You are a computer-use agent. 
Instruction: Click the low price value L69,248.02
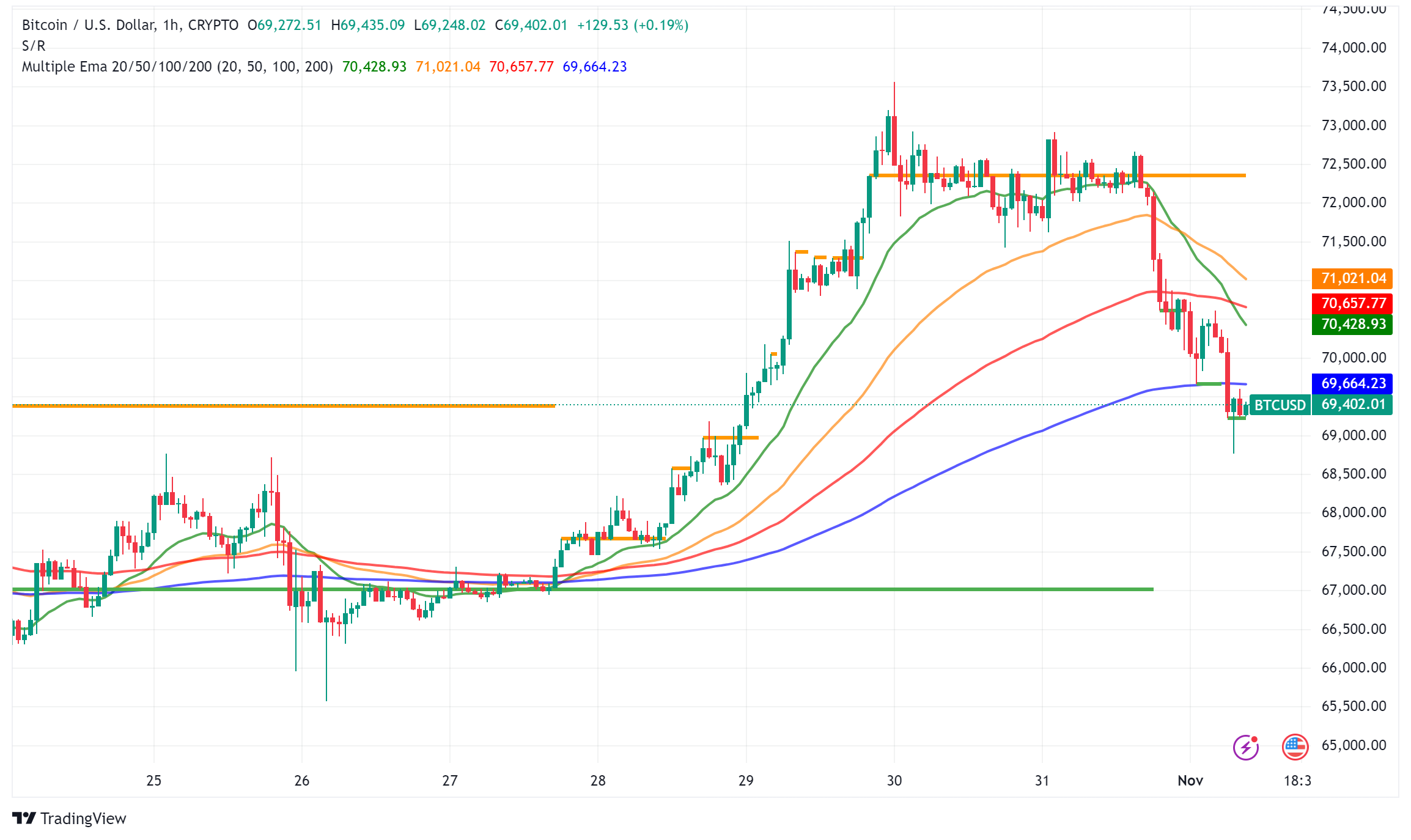[450, 25]
